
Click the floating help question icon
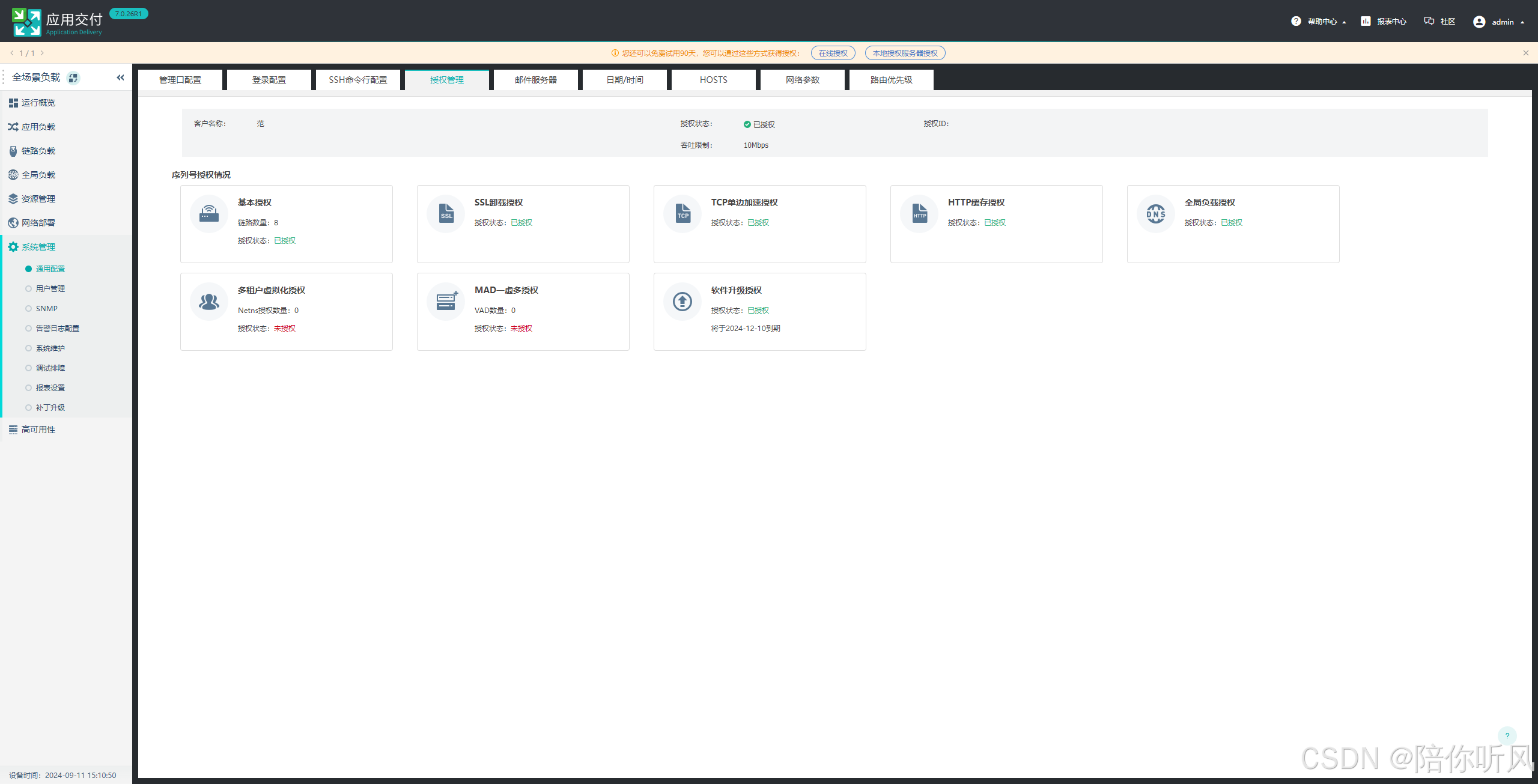point(1507,735)
